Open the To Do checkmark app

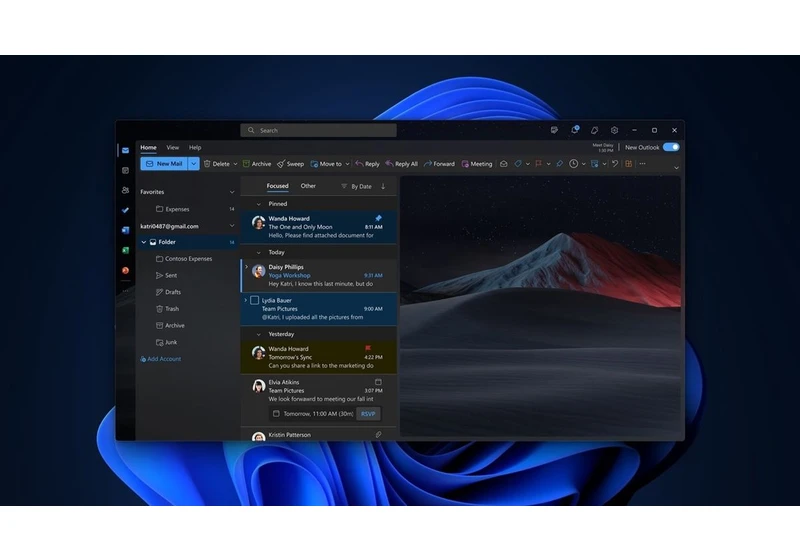[x=126, y=210]
